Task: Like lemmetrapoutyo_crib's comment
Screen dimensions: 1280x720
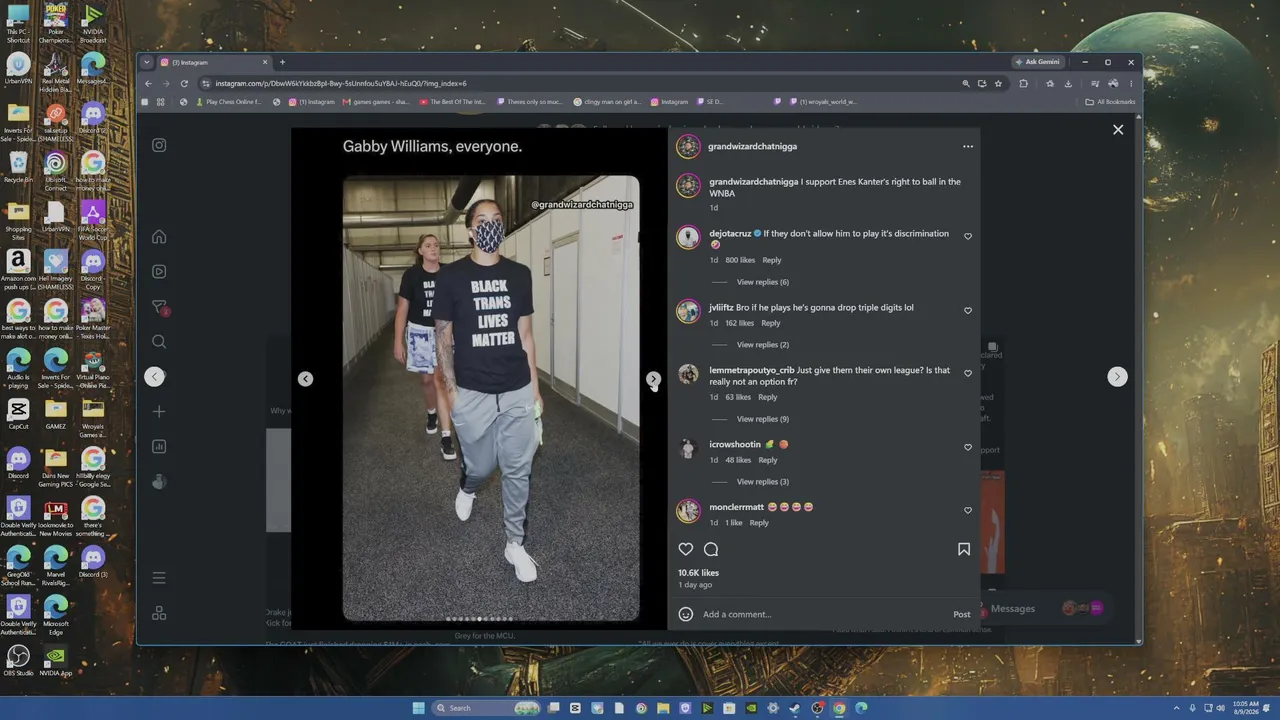Action: pos(968,374)
